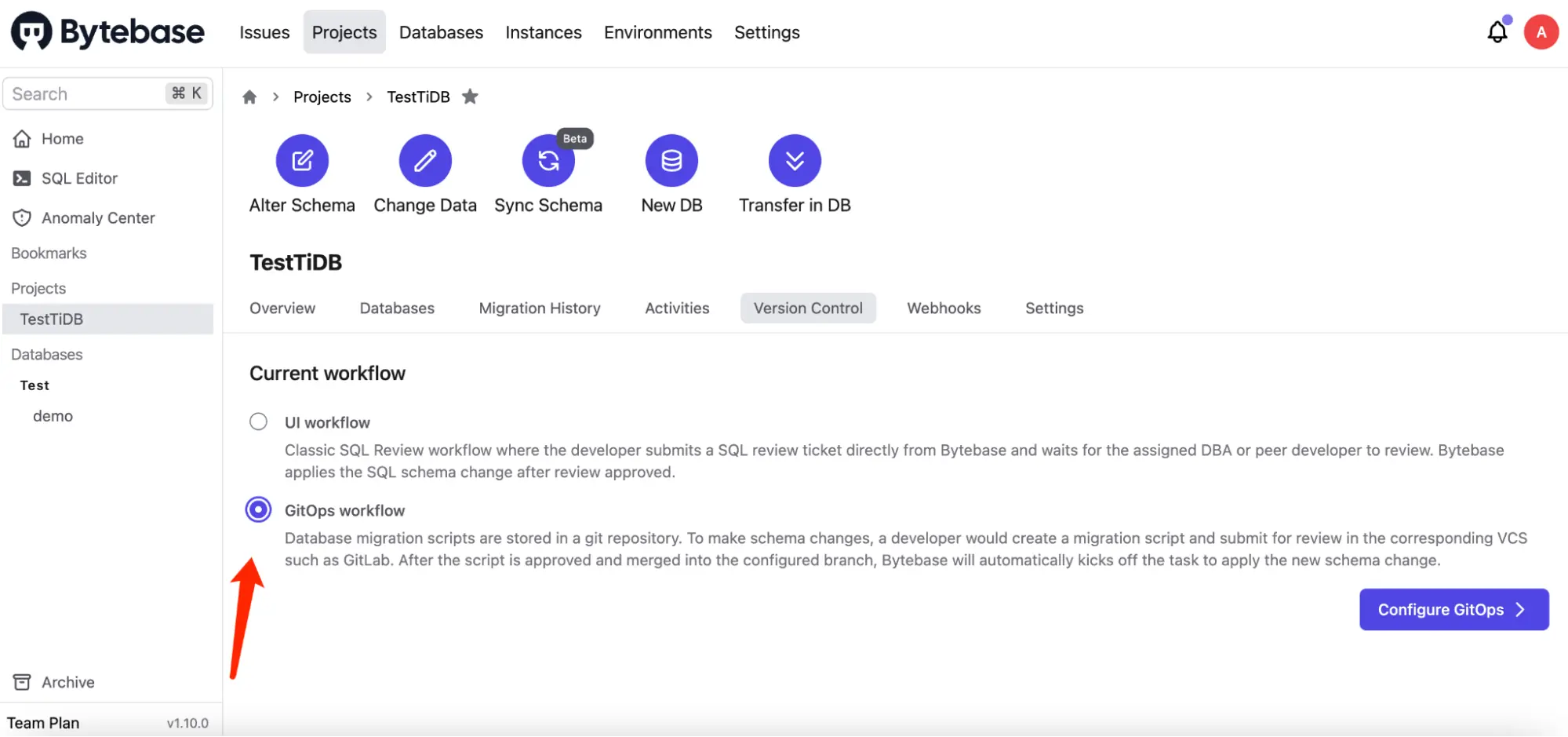This screenshot has height=737, width=1568.
Task: Click the Test environment group in sidebar
Action: (x=35, y=385)
